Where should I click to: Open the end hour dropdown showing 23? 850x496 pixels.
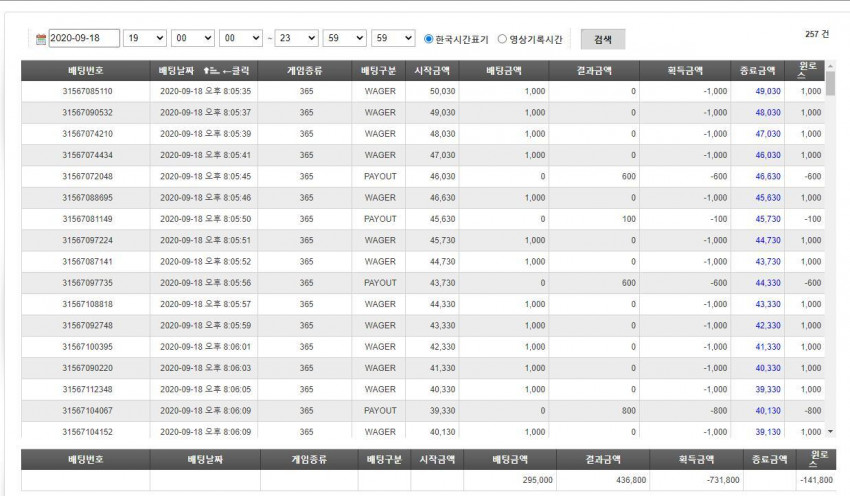coord(296,38)
